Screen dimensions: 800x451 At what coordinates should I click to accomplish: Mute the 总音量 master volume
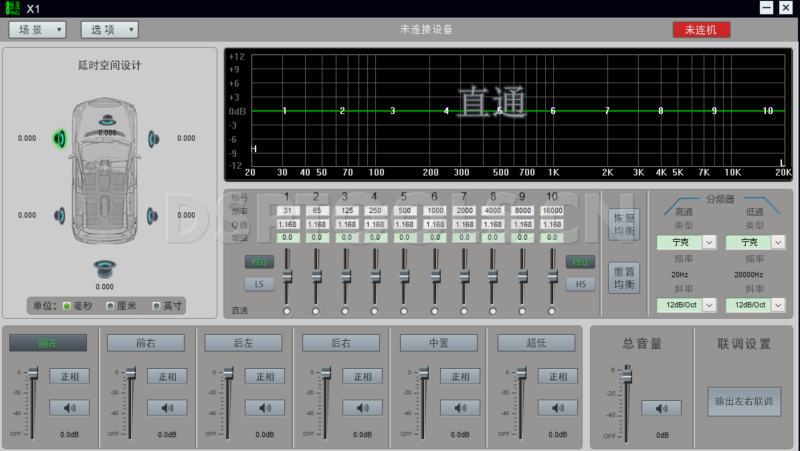661,408
